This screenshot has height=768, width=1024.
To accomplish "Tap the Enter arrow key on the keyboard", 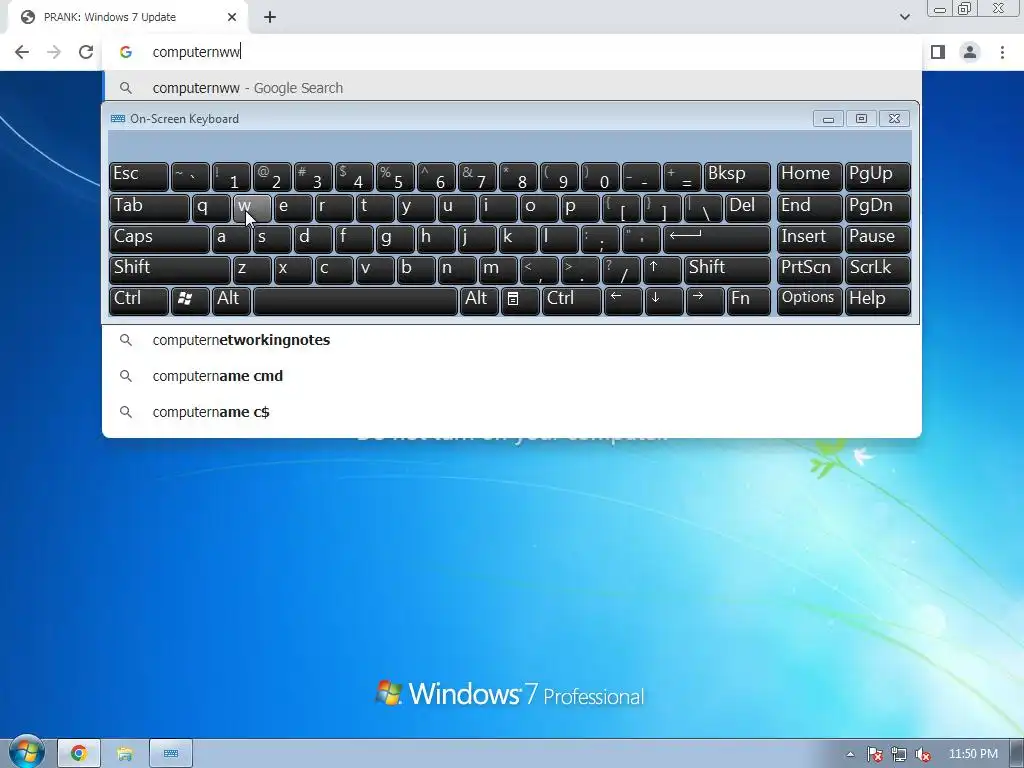I will click(716, 239).
